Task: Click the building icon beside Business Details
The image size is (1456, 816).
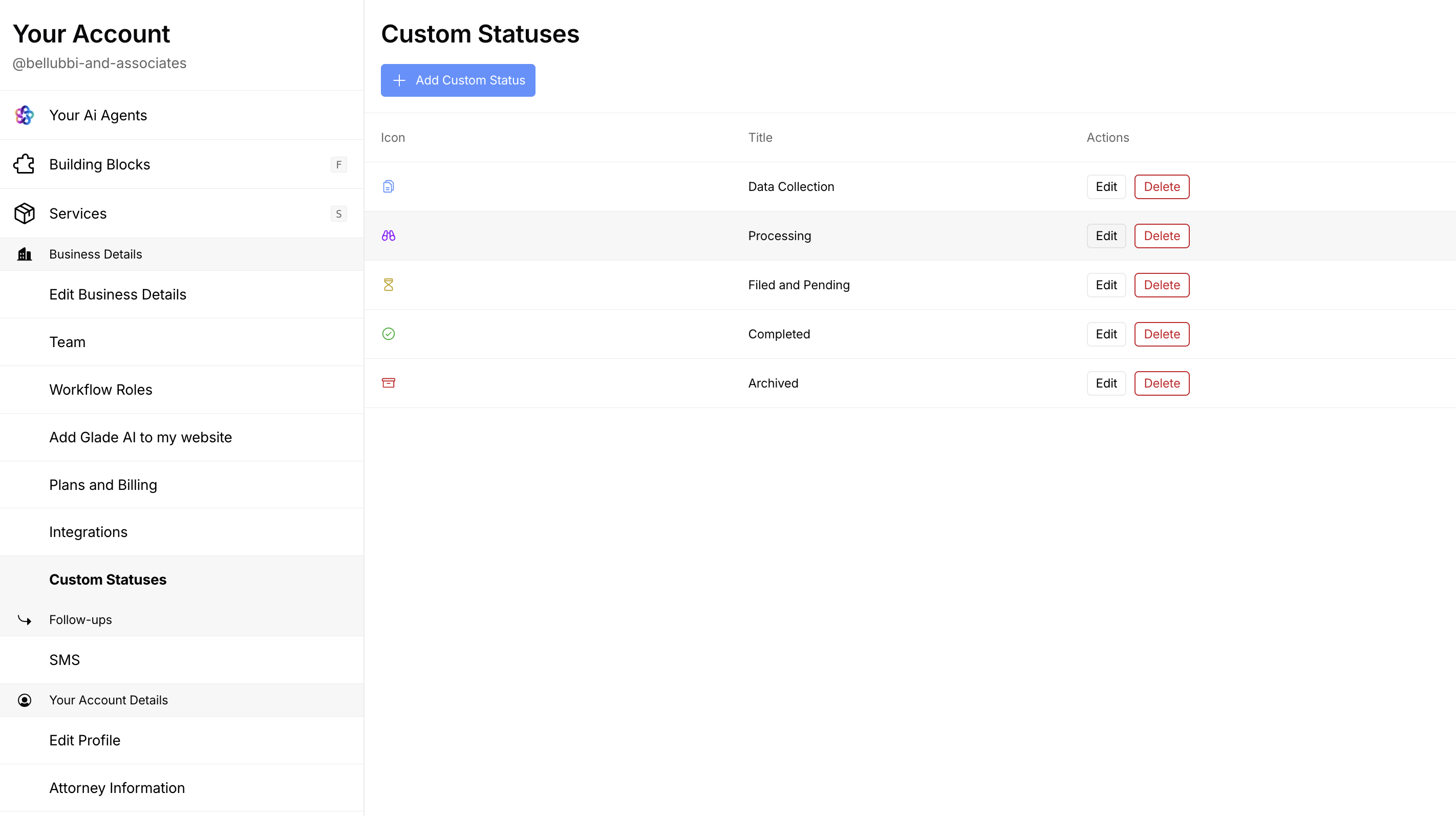Action: coord(24,254)
